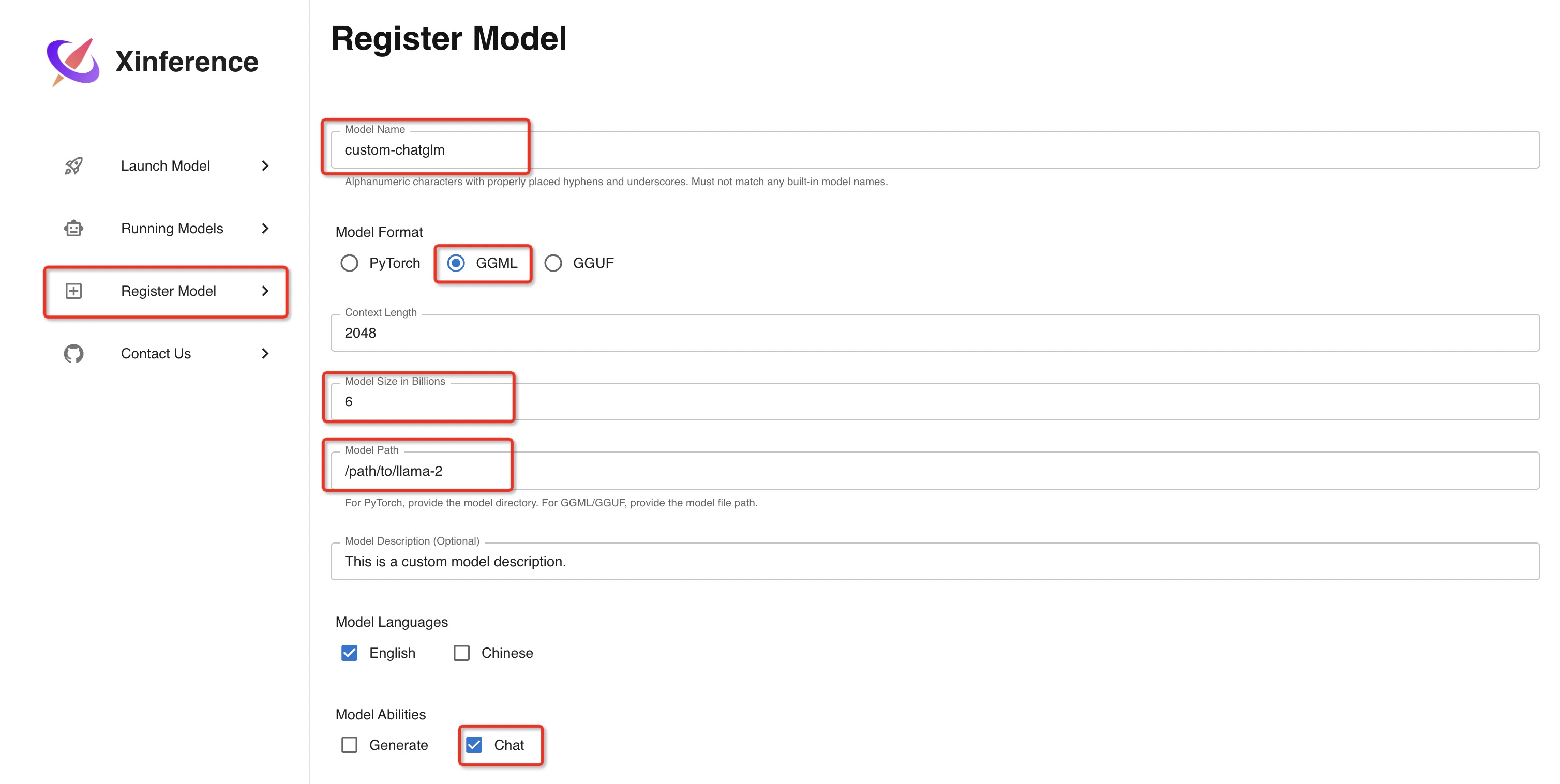Expand the Contact Us chevron arrow
The image size is (1560, 784).
(x=265, y=354)
